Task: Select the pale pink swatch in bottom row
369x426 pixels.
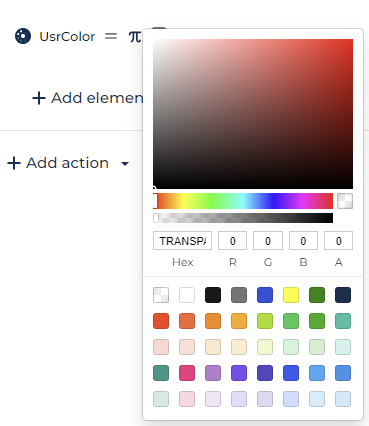Action: [187, 399]
